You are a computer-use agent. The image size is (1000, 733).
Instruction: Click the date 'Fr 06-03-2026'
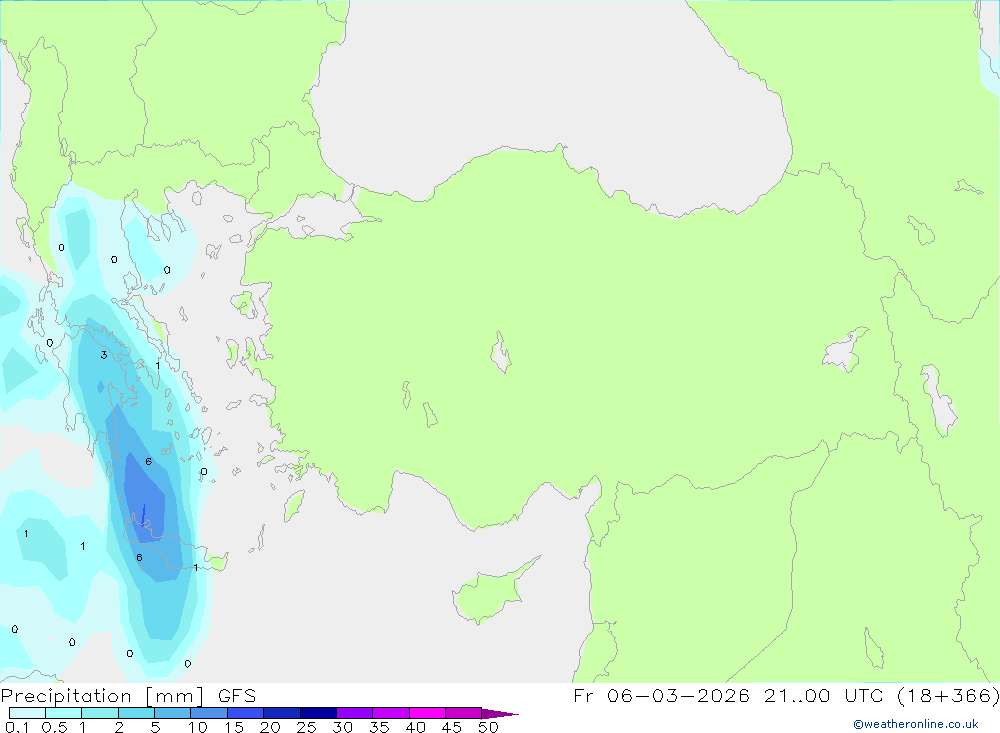coord(661,696)
